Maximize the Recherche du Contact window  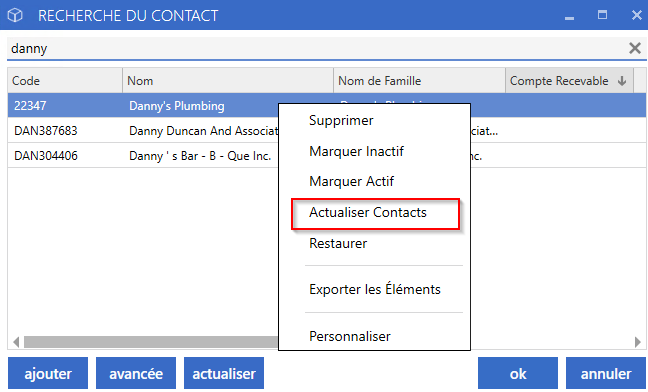(x=603, y=15)
